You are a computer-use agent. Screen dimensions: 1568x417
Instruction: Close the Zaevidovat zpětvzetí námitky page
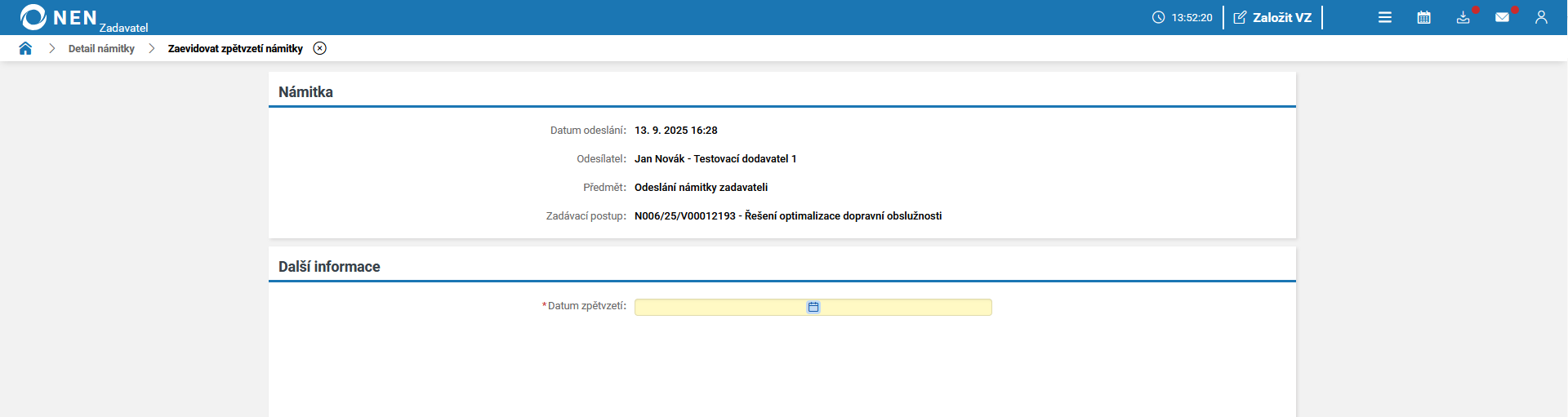320,48
